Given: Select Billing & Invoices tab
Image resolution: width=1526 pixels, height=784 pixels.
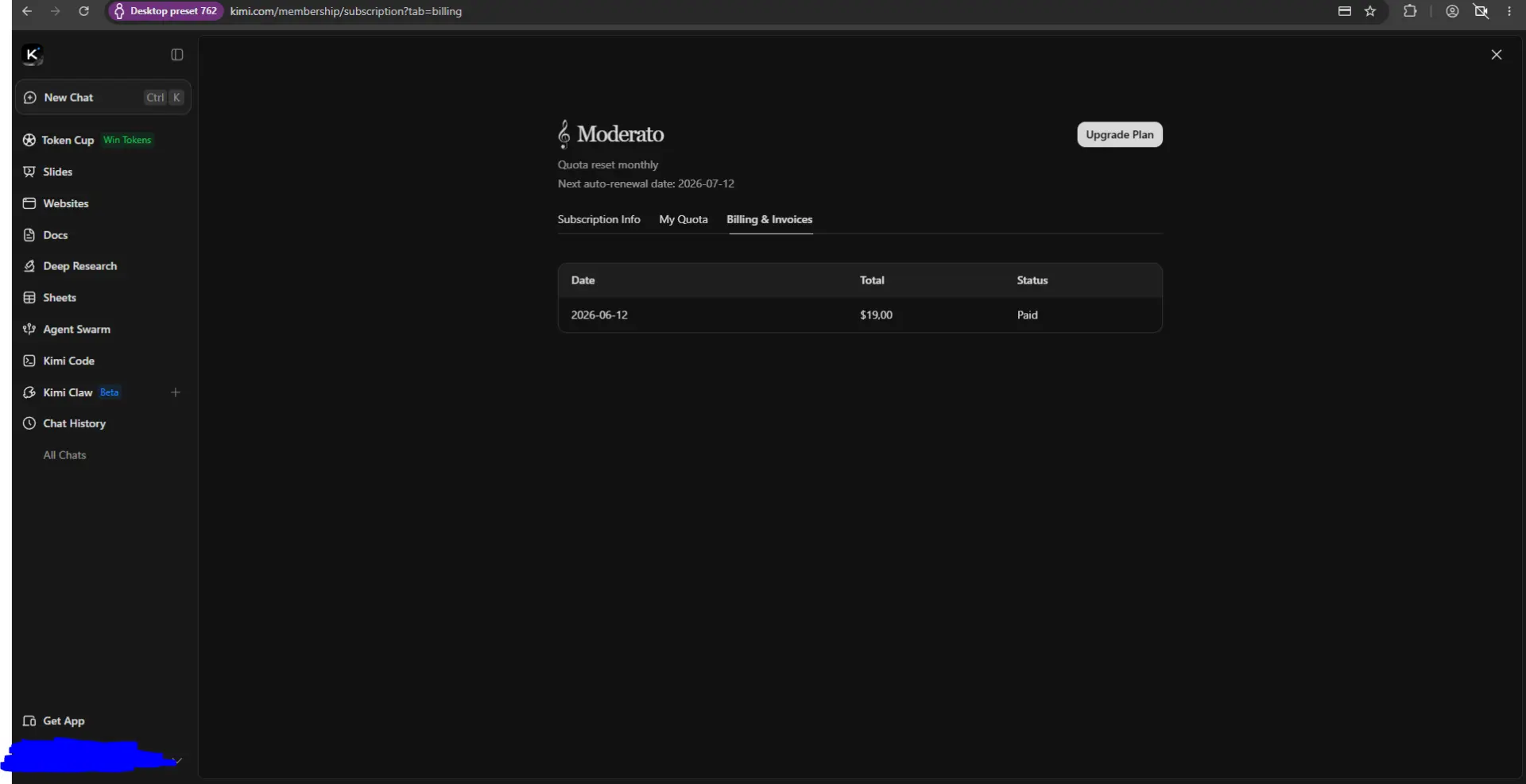Looking at the screenshot, I should 769,219.
